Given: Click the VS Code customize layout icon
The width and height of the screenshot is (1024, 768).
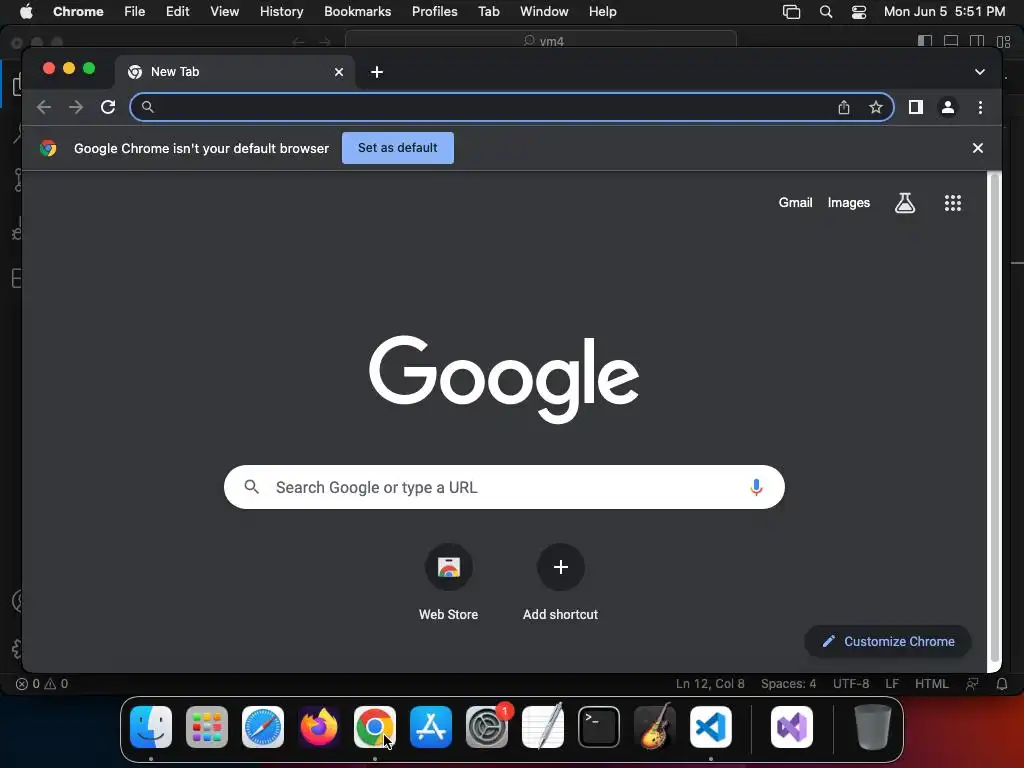Looking at the screenshot, I should pyautogui.click(x=1004, y=41).
